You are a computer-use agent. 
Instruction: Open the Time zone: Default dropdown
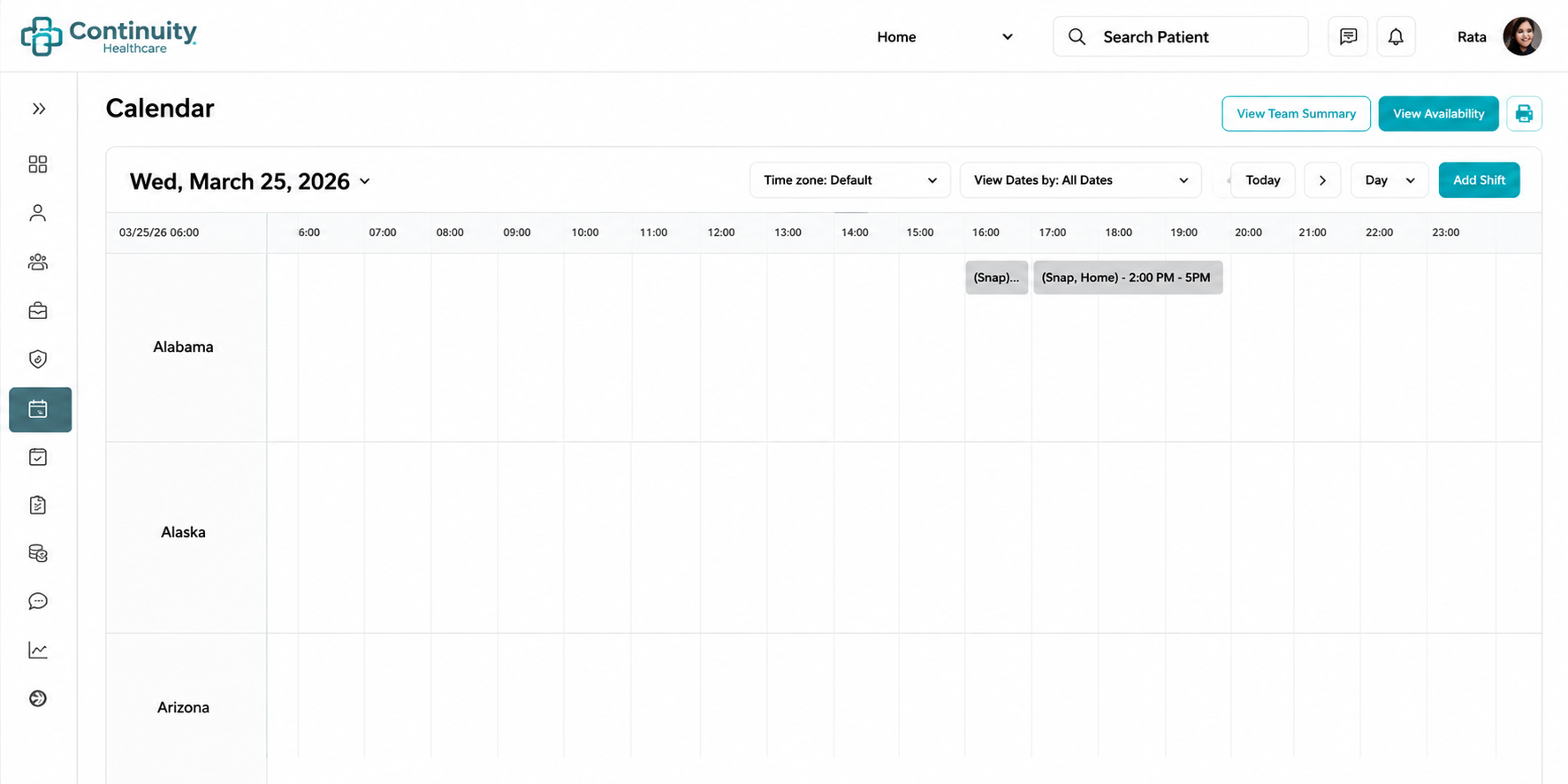[850, 180]
